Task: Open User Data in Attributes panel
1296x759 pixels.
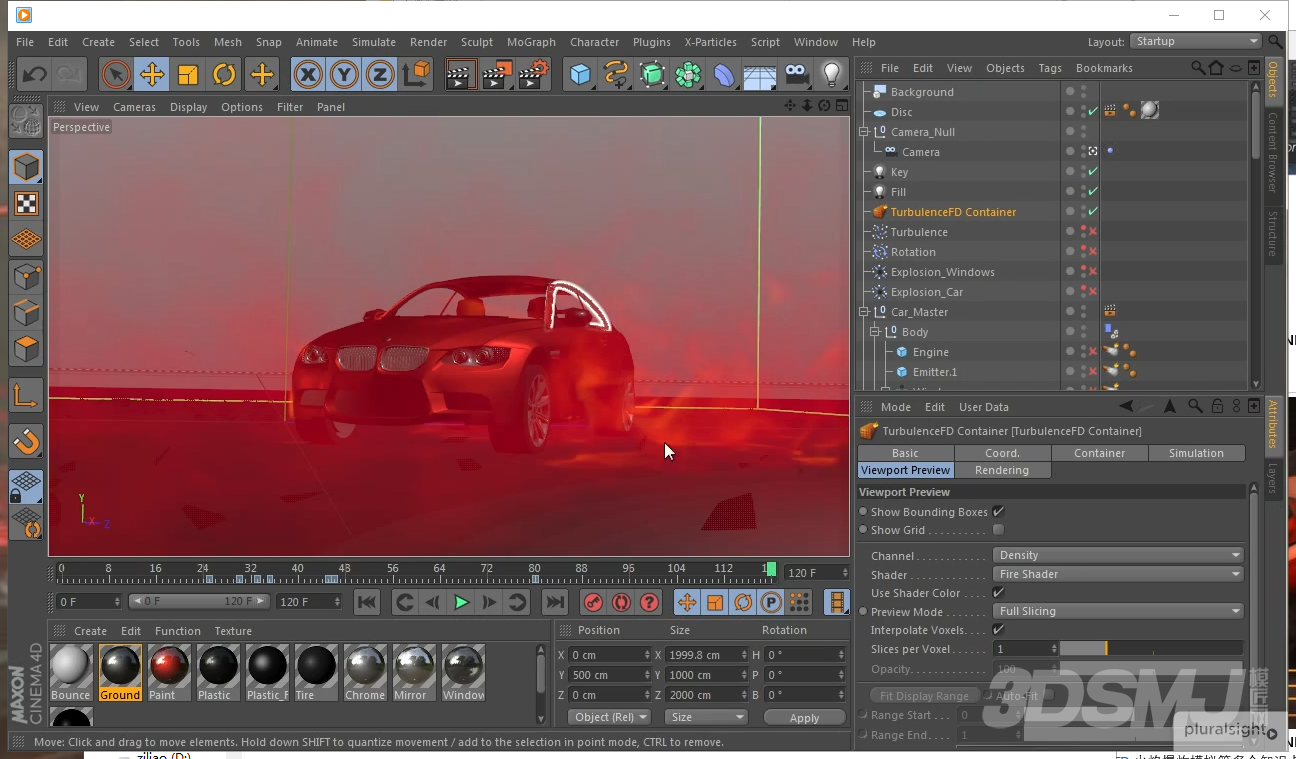Action: pyautogui.click(x=983, y=407)
